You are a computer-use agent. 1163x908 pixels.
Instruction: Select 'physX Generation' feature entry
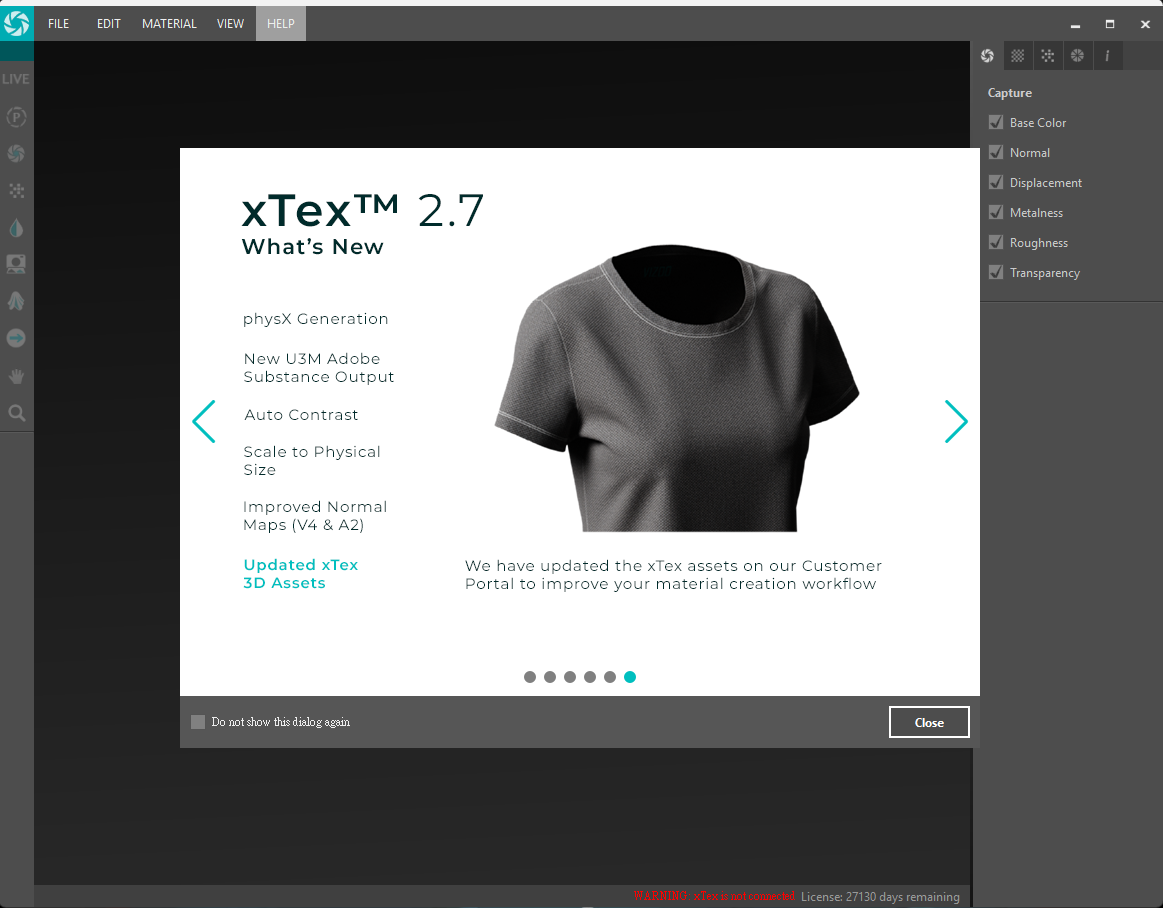tap(316, 319)
